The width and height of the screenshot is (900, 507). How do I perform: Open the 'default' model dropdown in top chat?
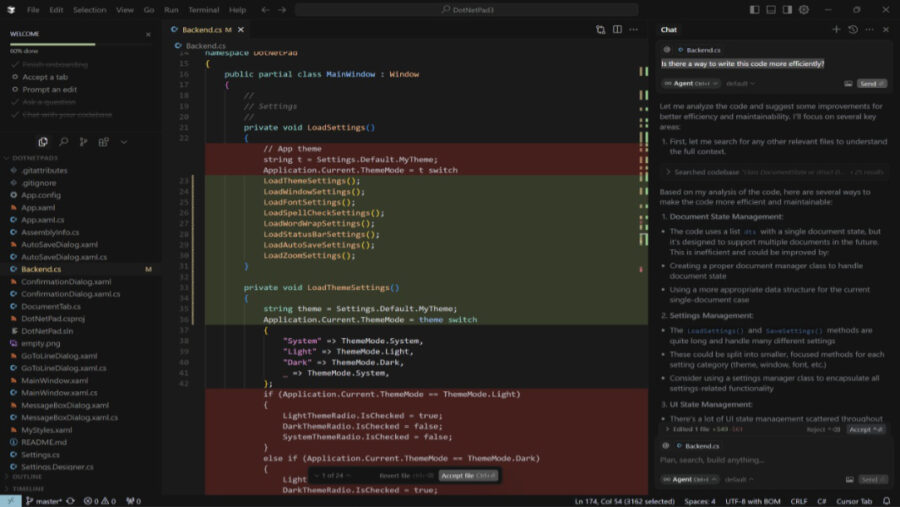point(740,83)
